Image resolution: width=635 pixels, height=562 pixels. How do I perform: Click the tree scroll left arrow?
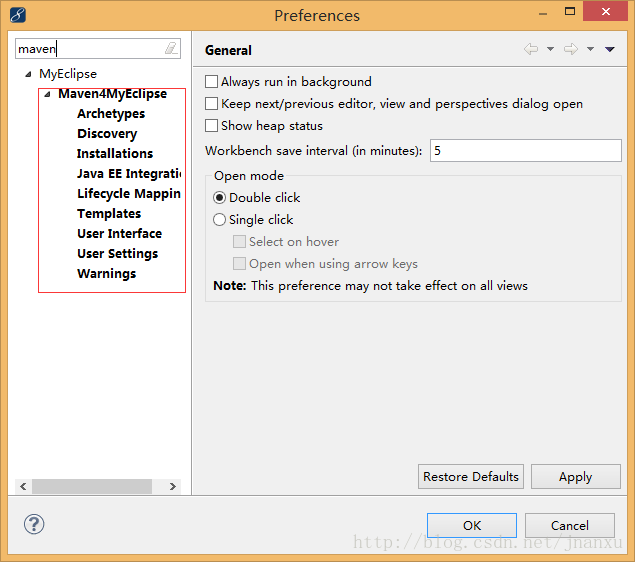[x=23, y=486]
